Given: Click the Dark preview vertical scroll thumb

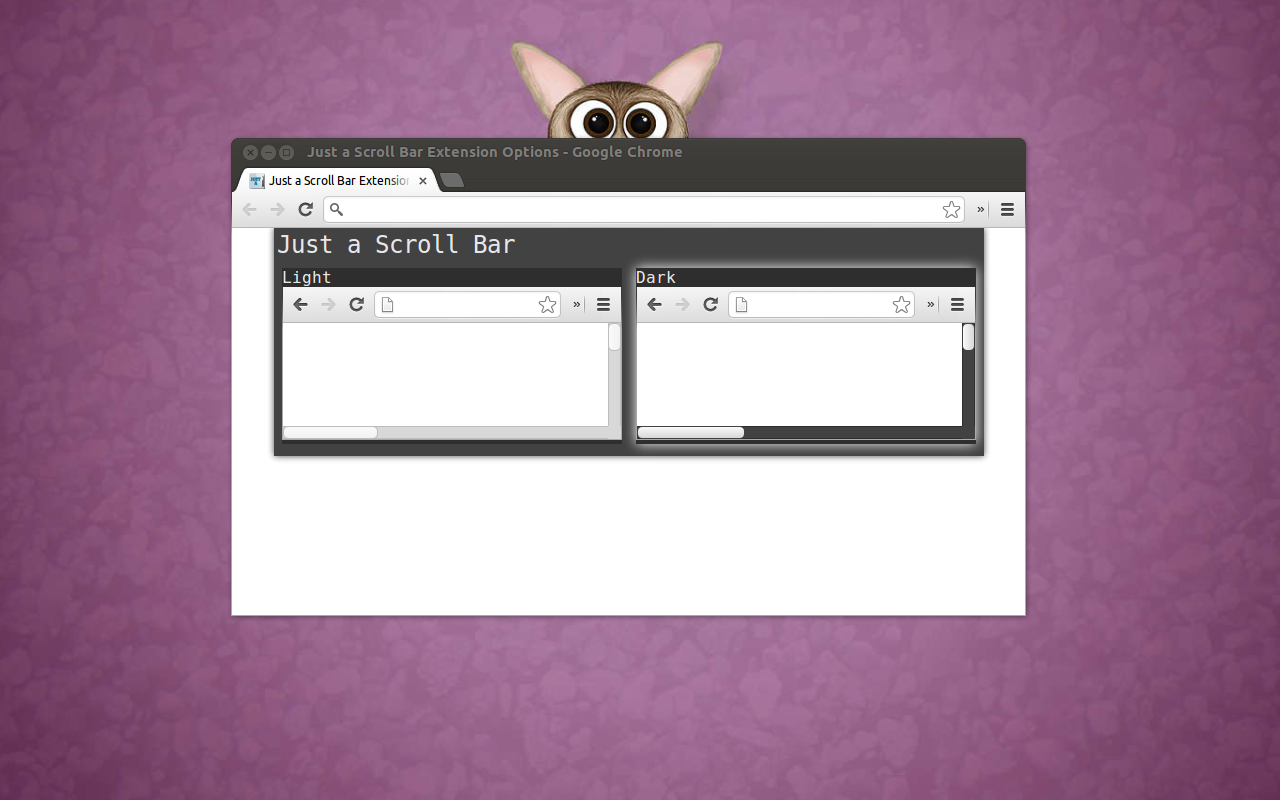Looking at the screenshot, I should [x=969, y=337].
